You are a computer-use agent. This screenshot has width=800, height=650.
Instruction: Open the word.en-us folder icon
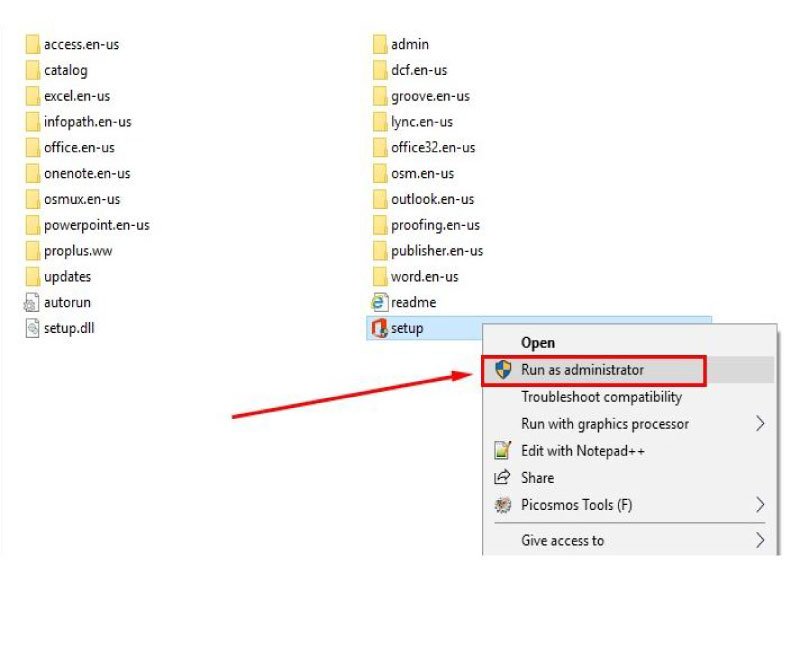(x=380, y=276)
